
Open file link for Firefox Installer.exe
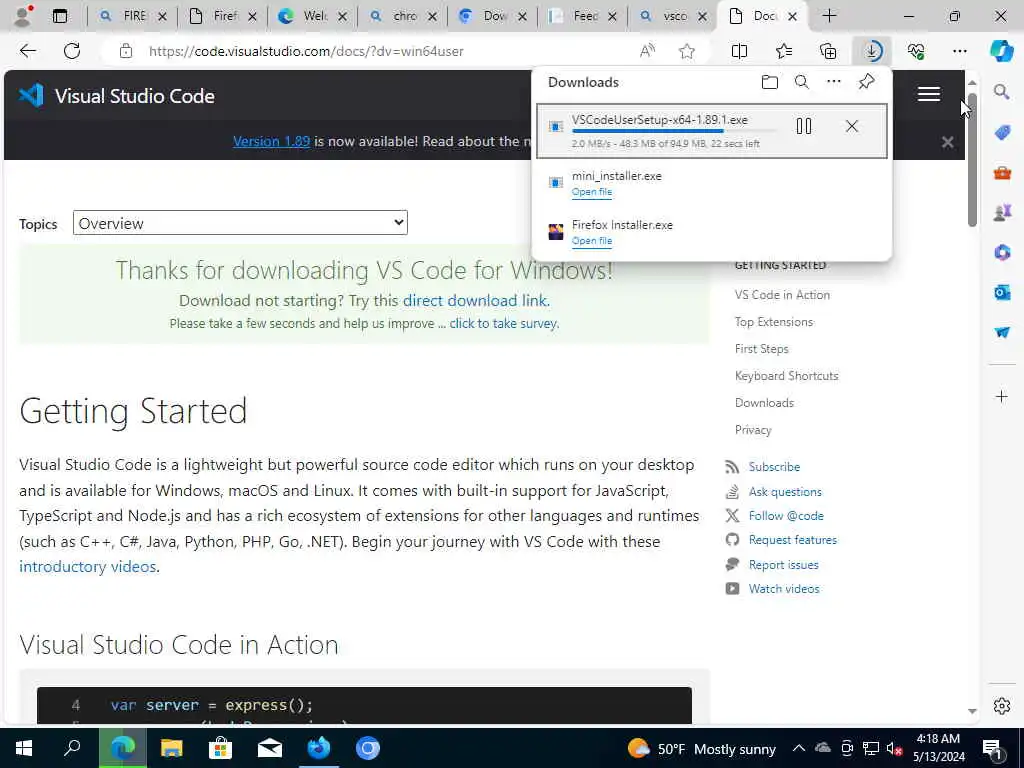[592, 240]
